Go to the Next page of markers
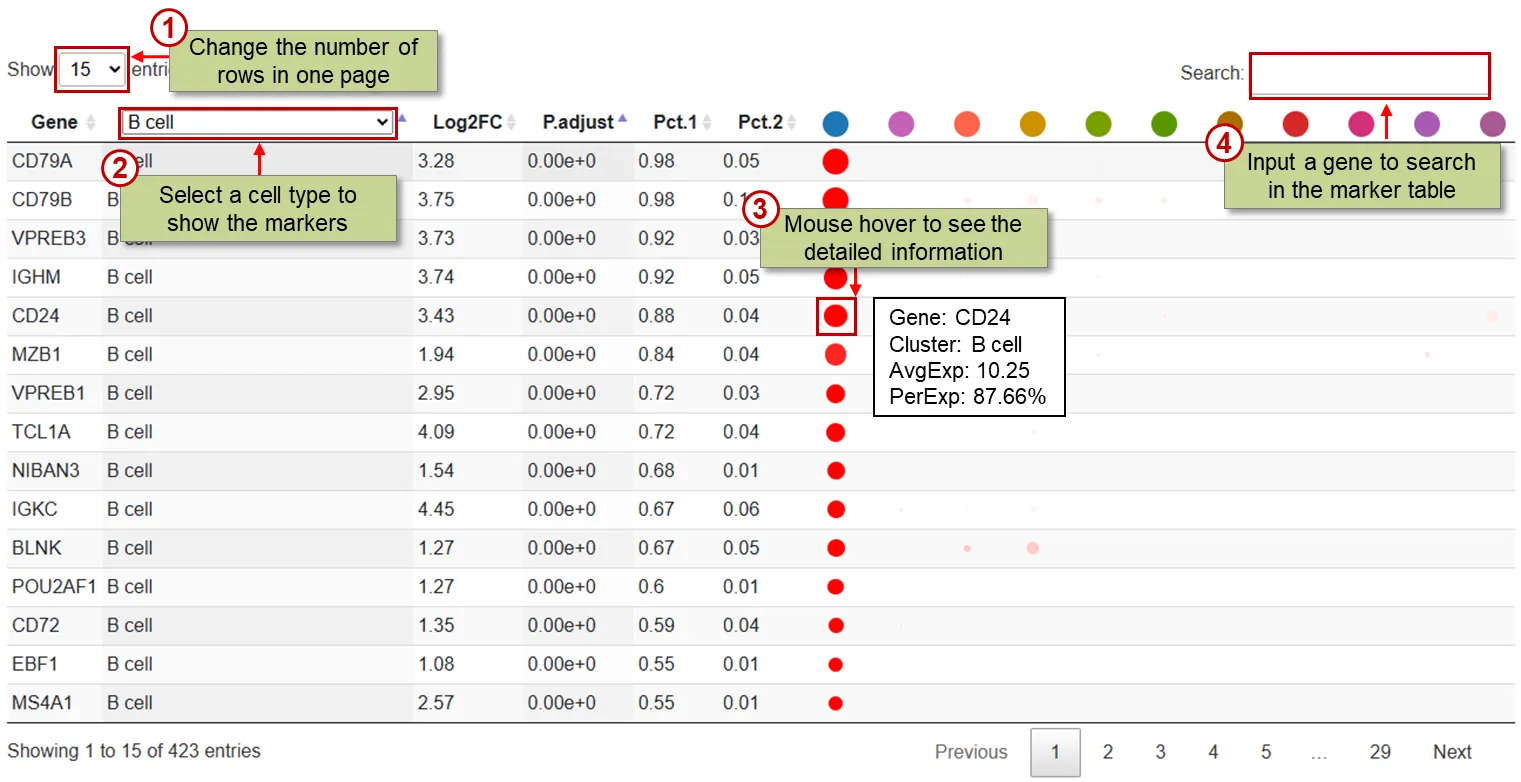Viewport: 1521px width, 782px height. pos(1451,751)
